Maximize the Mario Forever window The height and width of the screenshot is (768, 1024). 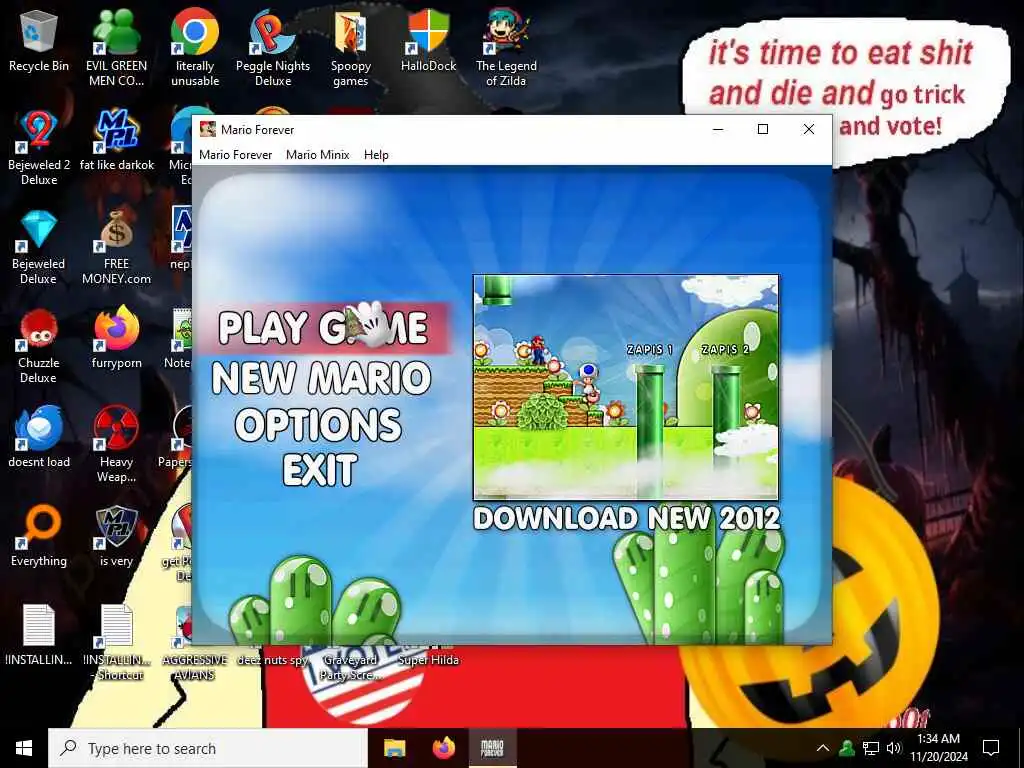[762, 129]
